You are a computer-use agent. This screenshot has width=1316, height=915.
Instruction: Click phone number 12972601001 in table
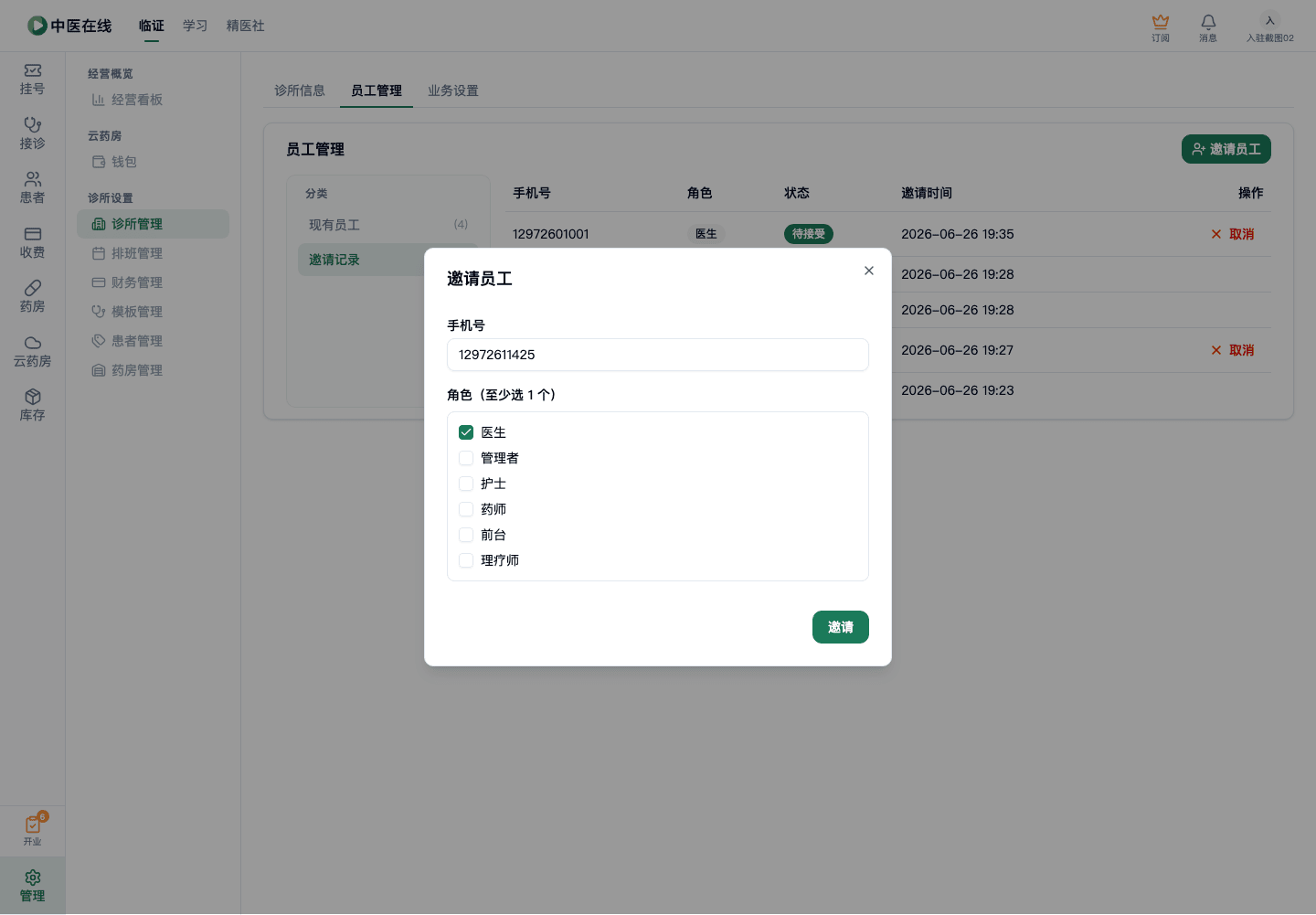point(551,234)
